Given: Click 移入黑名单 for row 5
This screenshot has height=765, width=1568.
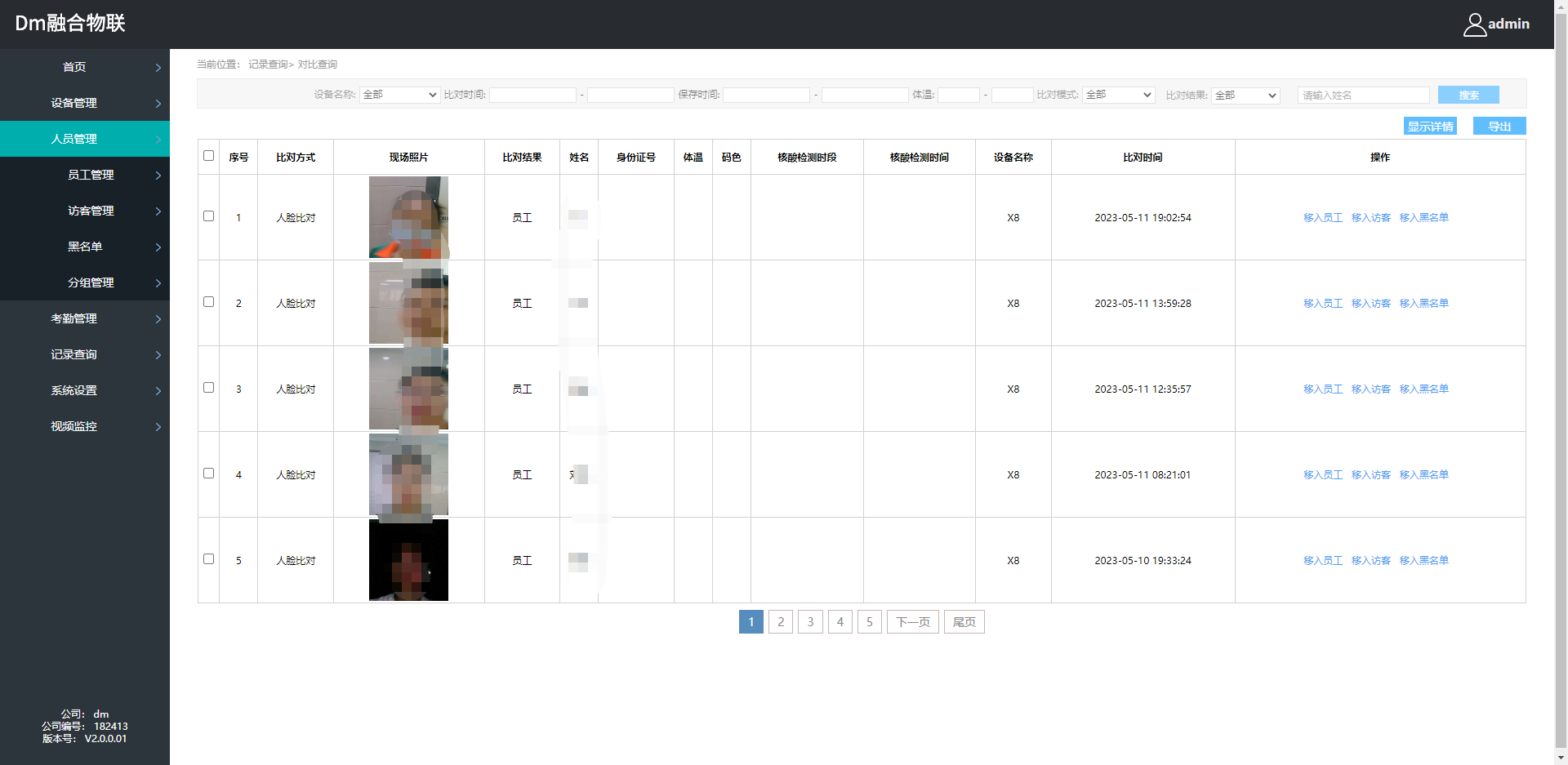Looking at the screenshot, I should [1424, 560].
